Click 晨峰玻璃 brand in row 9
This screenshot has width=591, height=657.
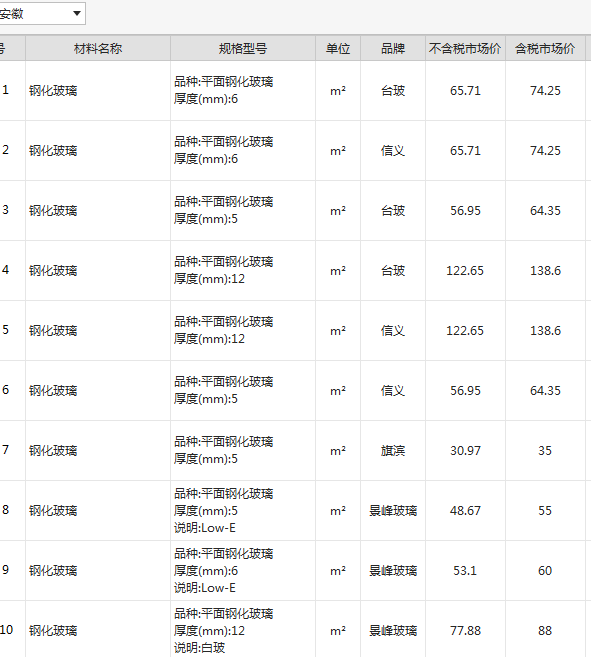(393, 570)
